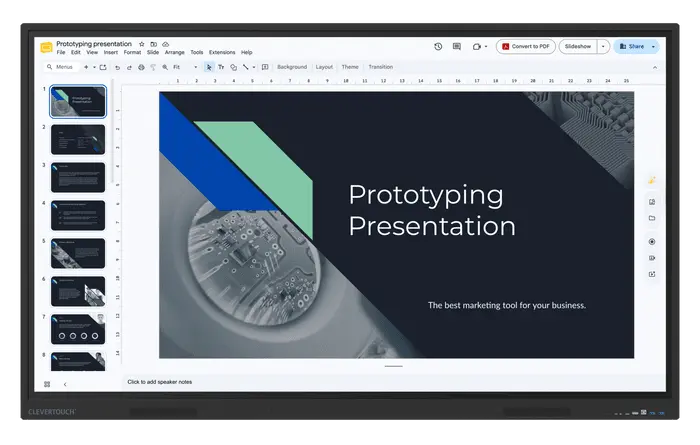
Task: Open the grid view icon at bottom left
Action: click(x=47, y=384)
